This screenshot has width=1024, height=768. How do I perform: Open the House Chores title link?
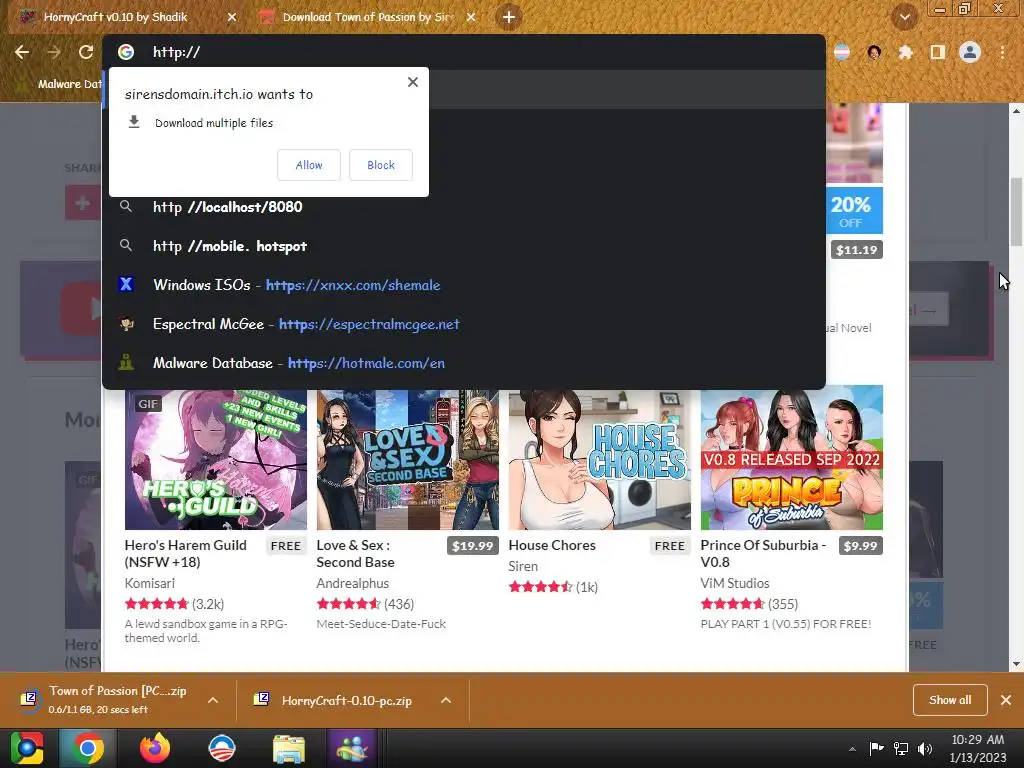(x=552, y=545)
